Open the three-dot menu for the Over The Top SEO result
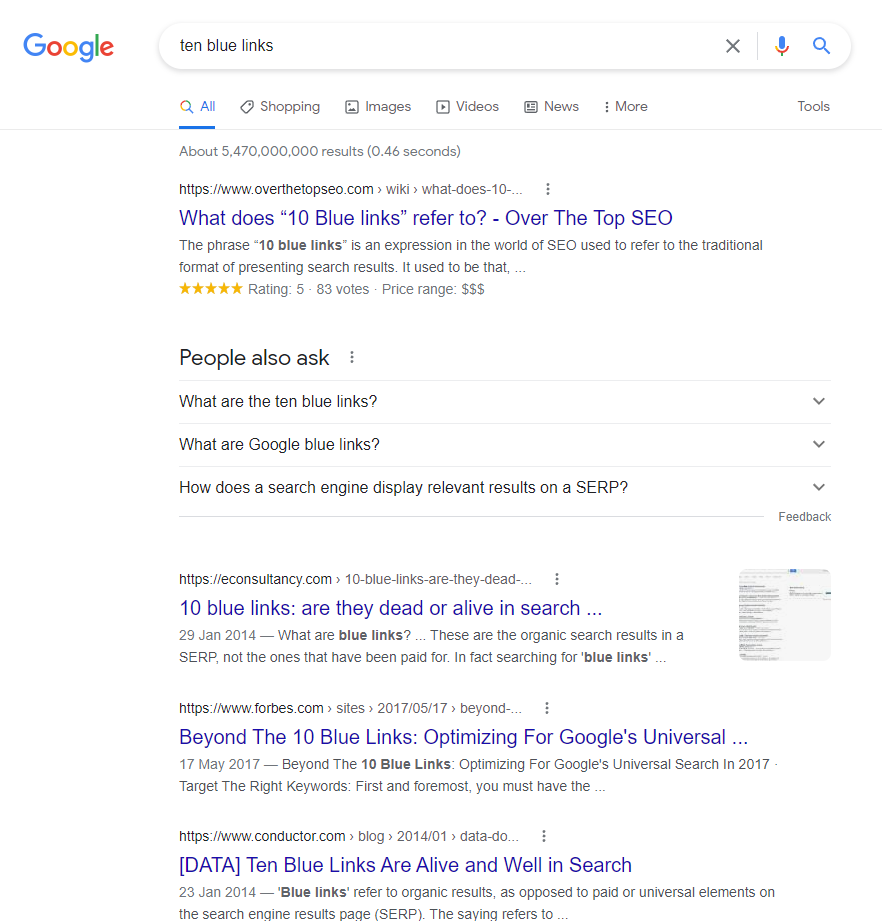Image resolution: width=882 pixels, height=921 pixels. (x=547, y=189)
